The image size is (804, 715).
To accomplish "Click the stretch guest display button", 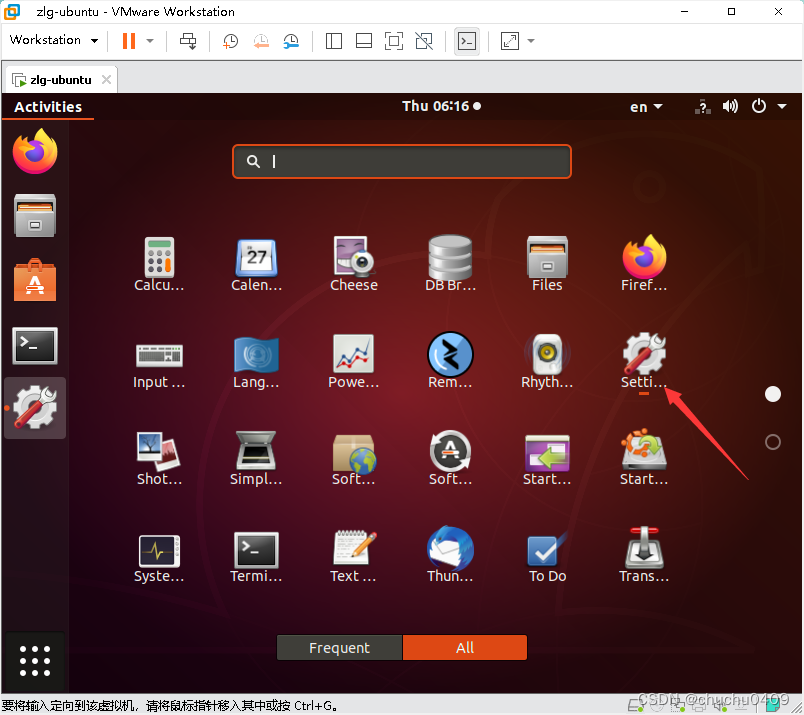I will click(510, 41).
